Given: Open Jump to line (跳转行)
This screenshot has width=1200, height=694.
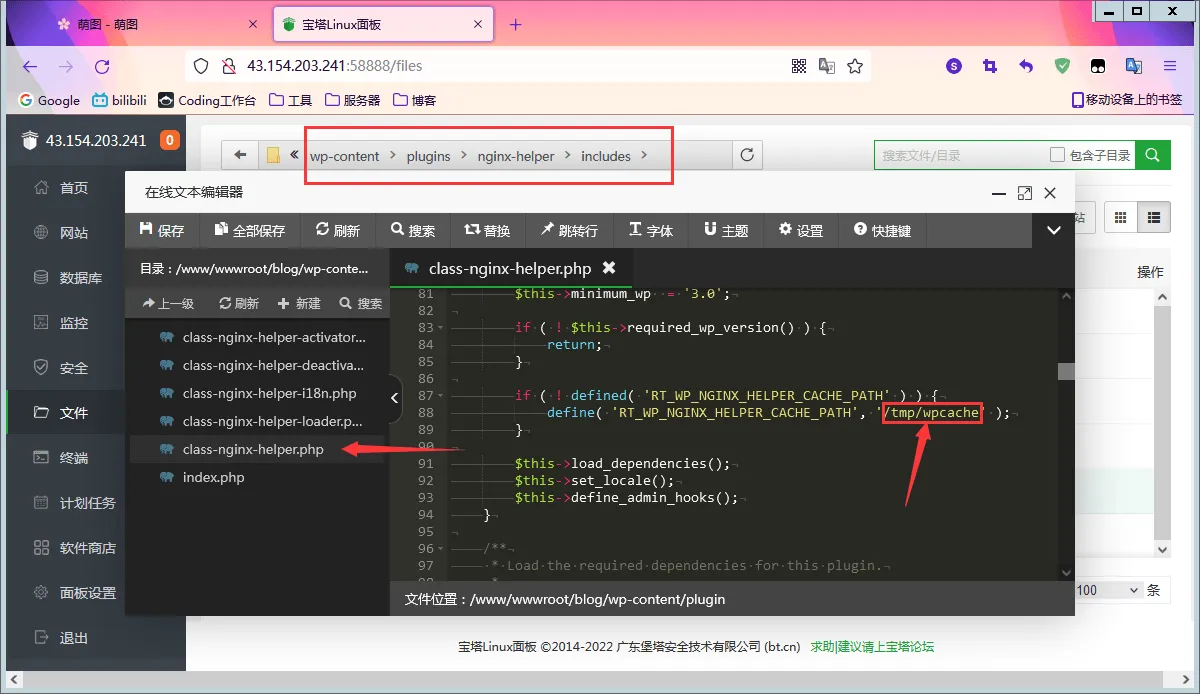Looking at the screenshot, I should click(x=569, y=230).
